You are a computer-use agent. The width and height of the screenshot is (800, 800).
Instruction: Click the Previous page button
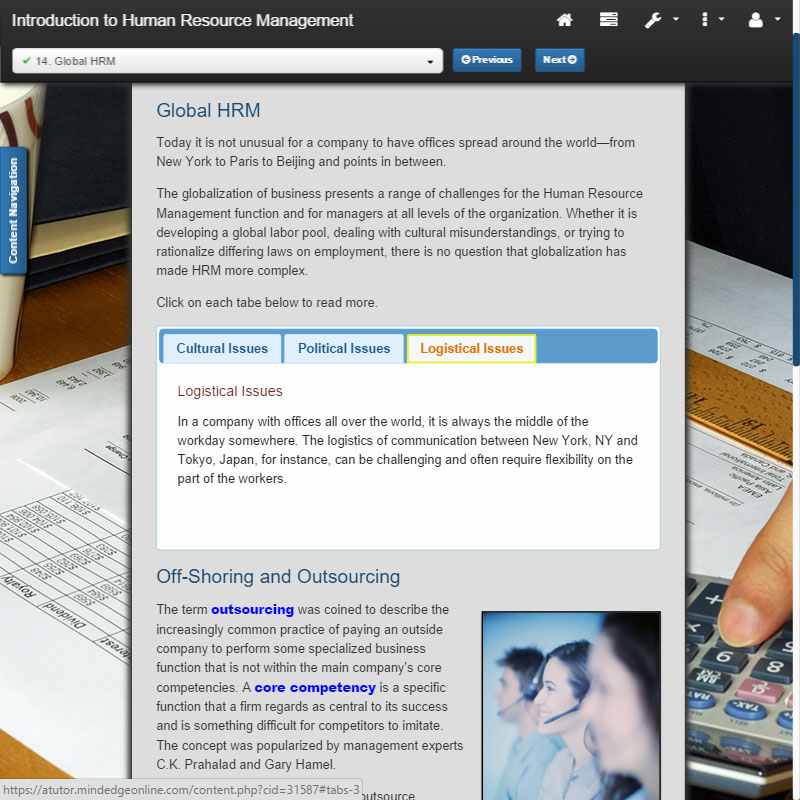click(487, 60)
